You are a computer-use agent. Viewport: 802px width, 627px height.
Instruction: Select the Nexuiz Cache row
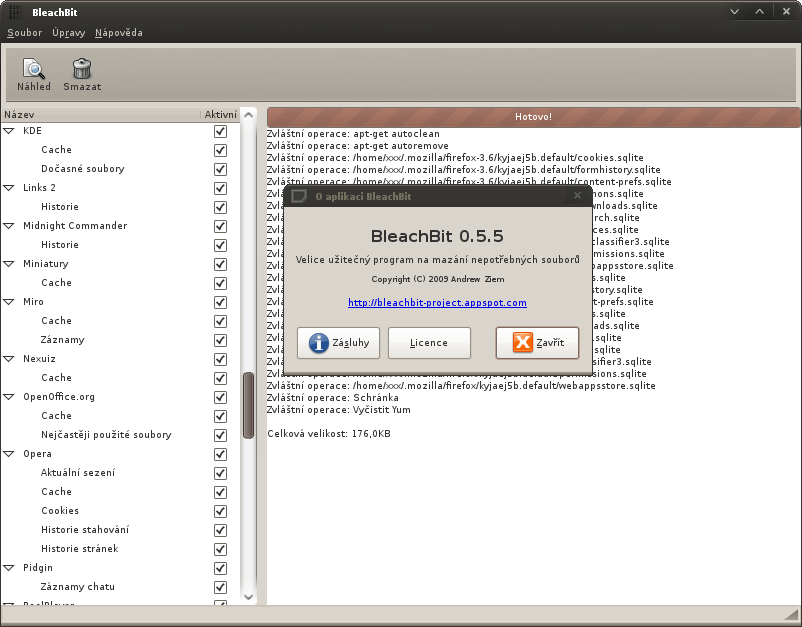(120, 378)
